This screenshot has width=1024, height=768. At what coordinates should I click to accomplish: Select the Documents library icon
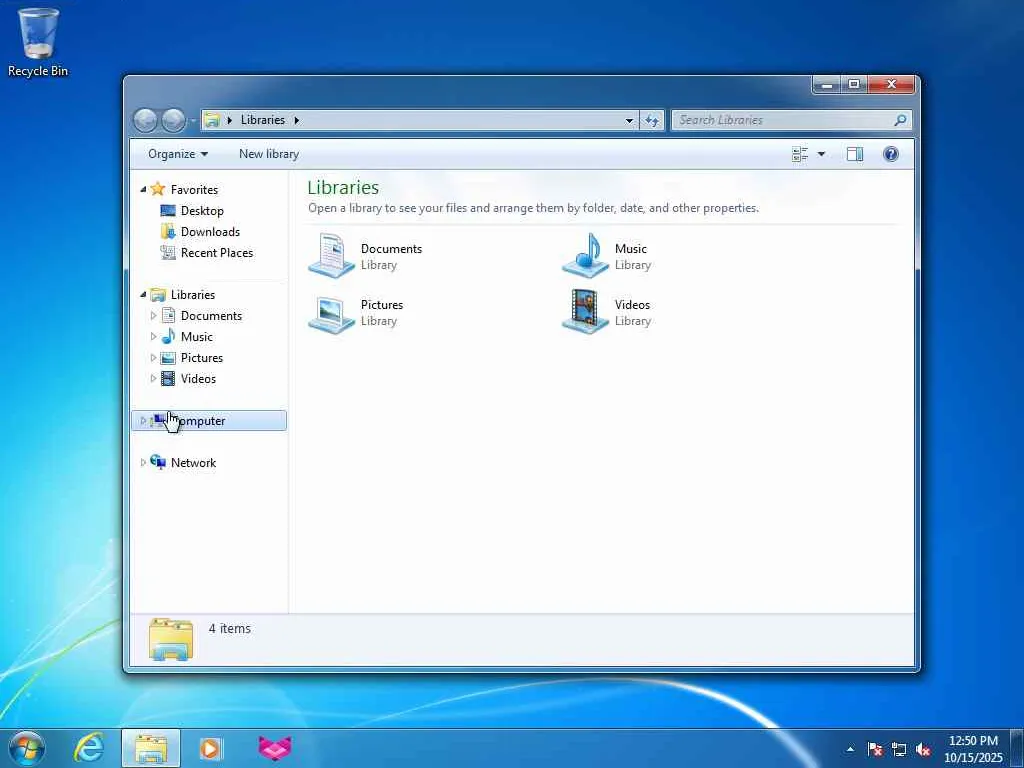tap(331, 256)
